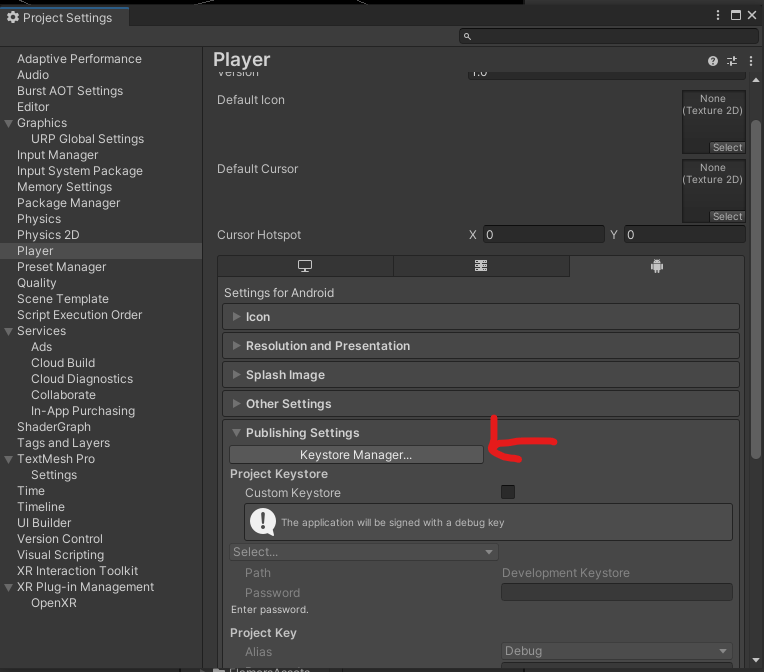764x672 pixels.
Task: Expand the Splash Image section
Action: [480, 375]
